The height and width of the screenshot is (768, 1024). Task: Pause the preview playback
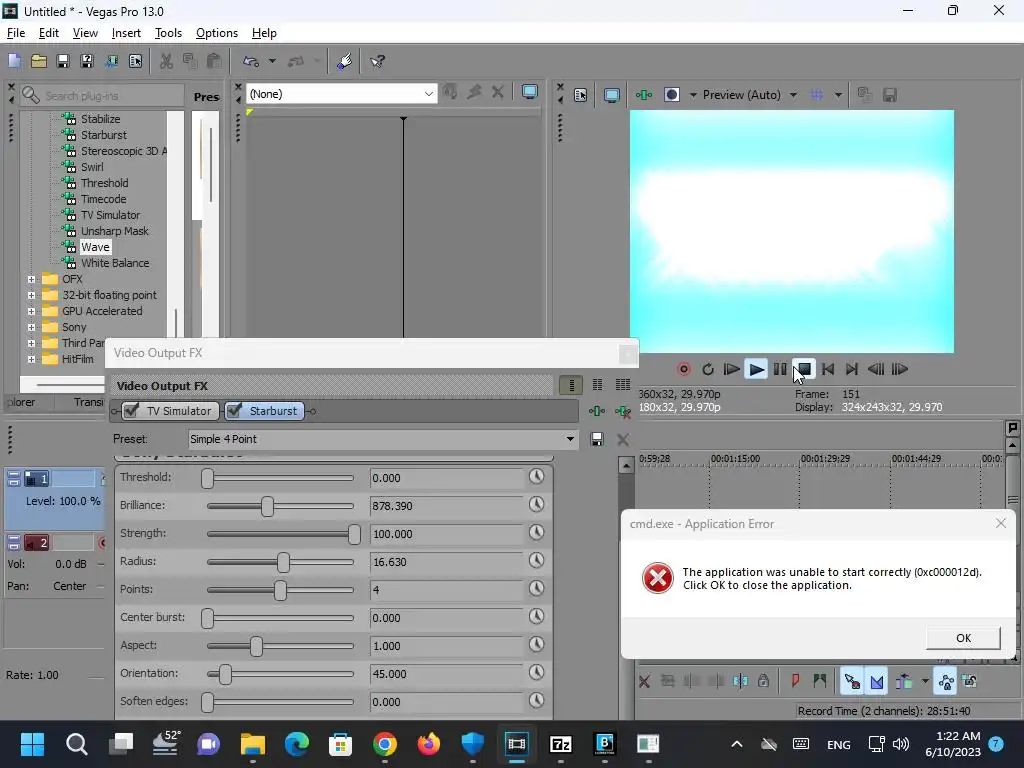pyautogui.click(x=780, y=369)
